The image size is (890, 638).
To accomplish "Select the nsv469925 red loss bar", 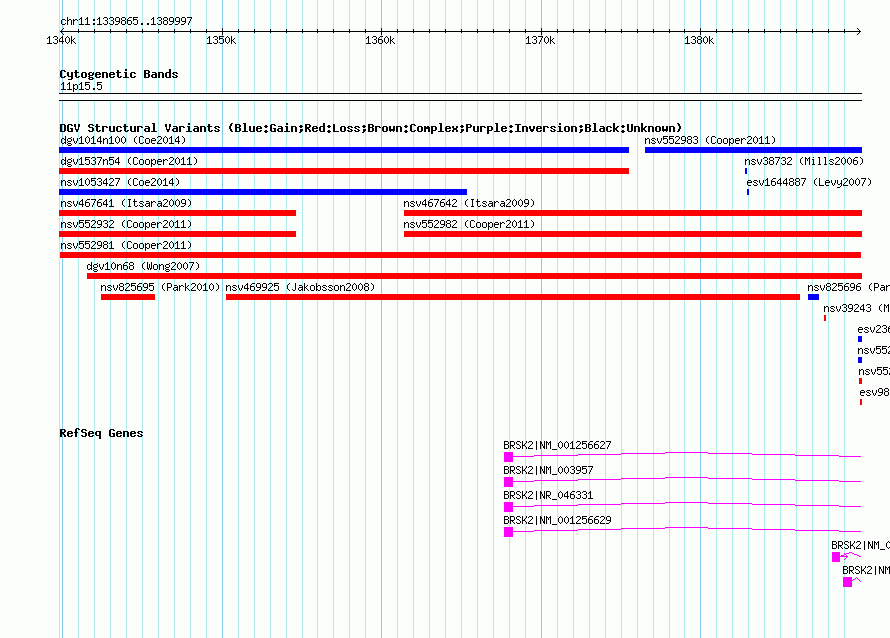I will pos(513,297).
